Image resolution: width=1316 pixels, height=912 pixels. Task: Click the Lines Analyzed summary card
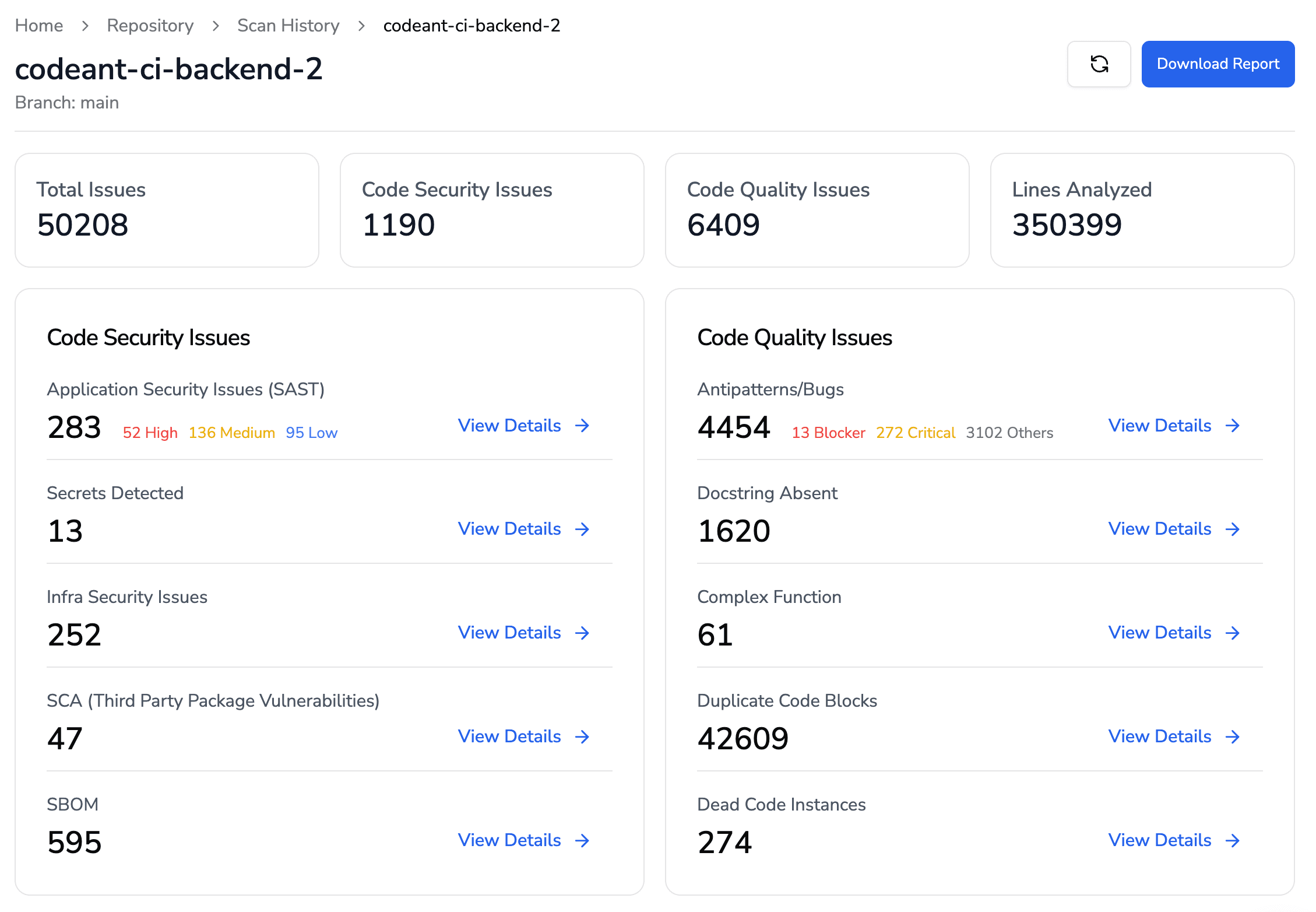(x=1142, y=210)
